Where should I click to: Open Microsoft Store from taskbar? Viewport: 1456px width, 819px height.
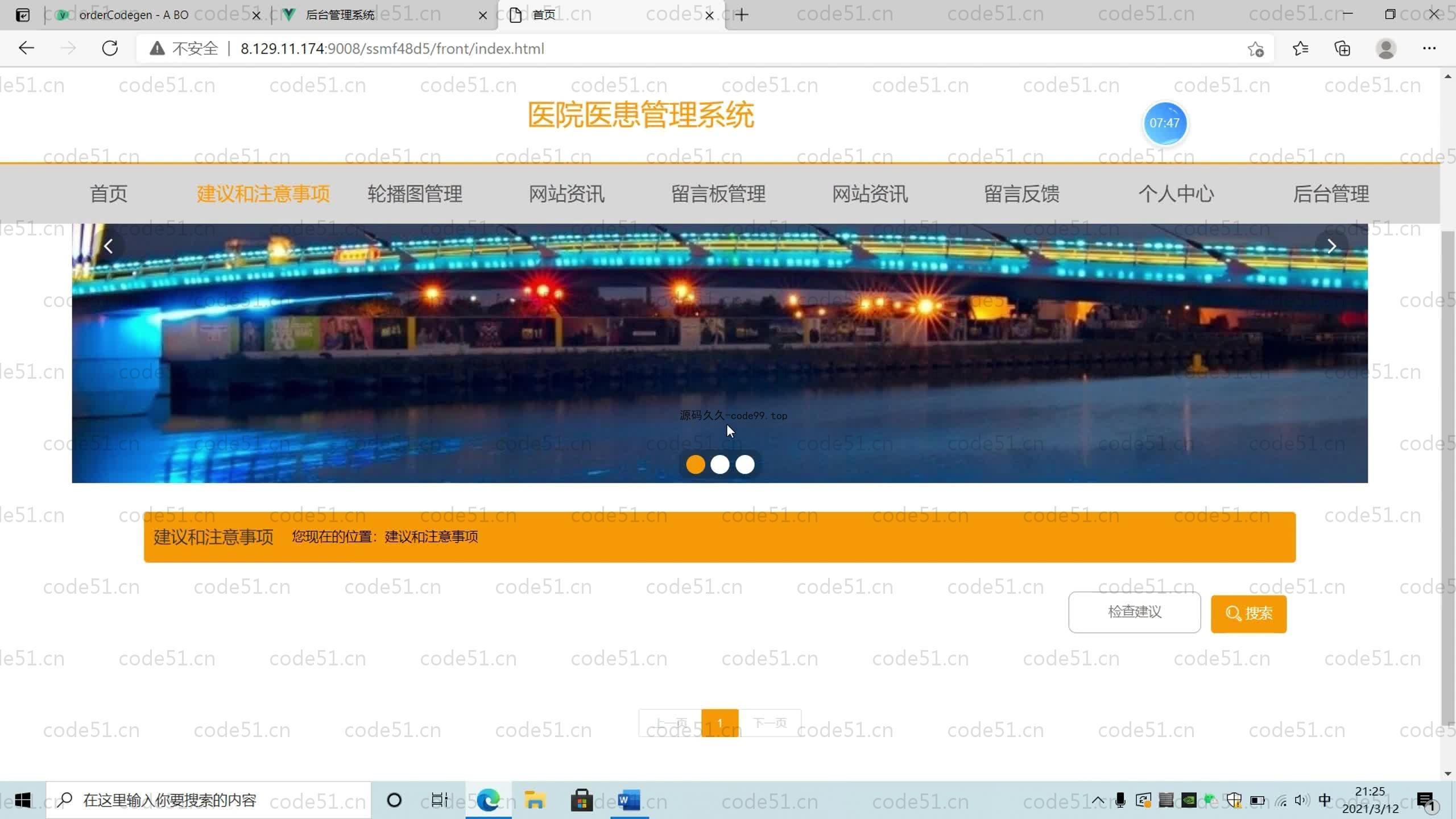tap(581, 800)
